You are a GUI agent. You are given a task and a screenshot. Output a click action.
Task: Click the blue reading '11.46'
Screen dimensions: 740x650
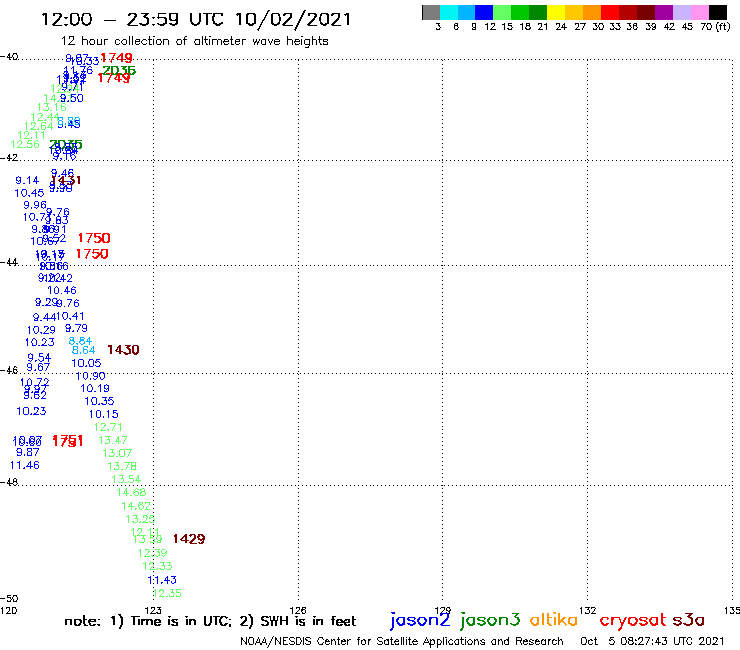[25, 465]
